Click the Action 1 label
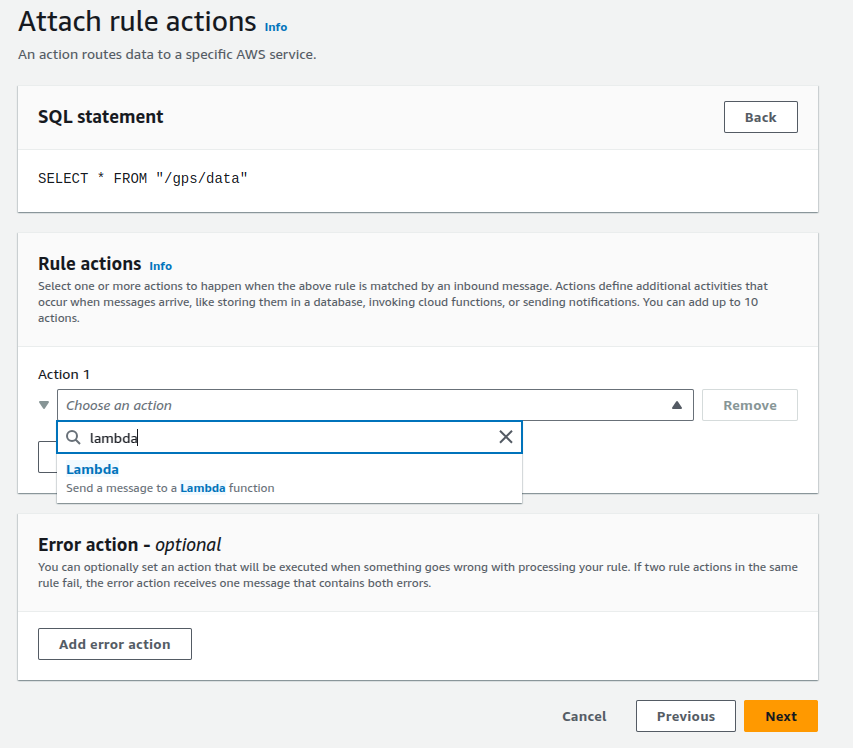853x748 pixels. click(x=64, y=374)
